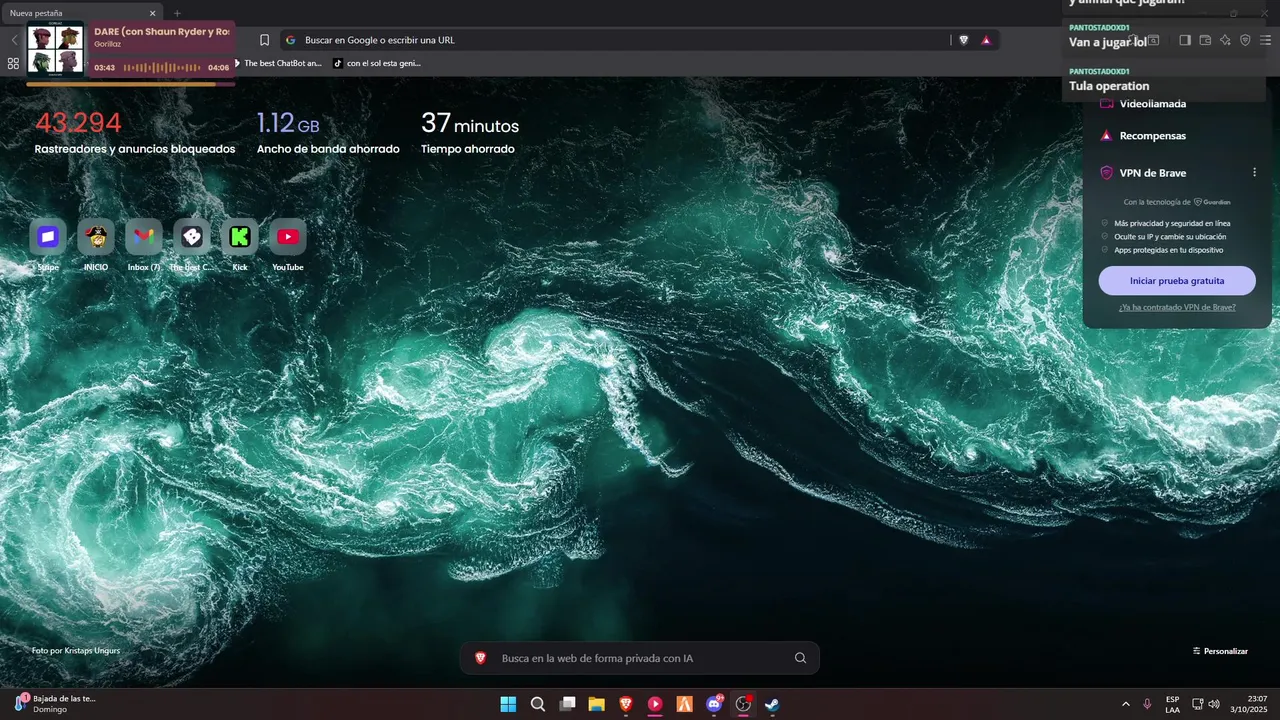Open Steam from the taskbar
The width and height of the screenshot is (1280, 720).
[x=772, y=704]
